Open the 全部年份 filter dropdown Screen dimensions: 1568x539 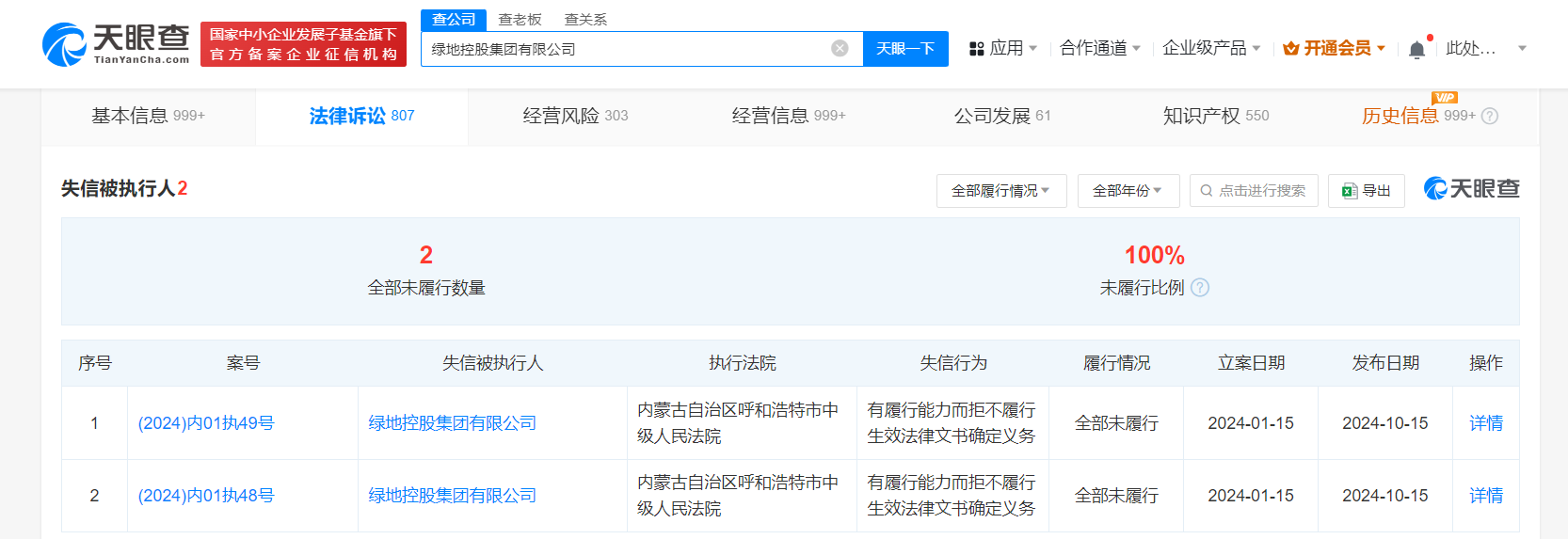[x=1128, y=191]
